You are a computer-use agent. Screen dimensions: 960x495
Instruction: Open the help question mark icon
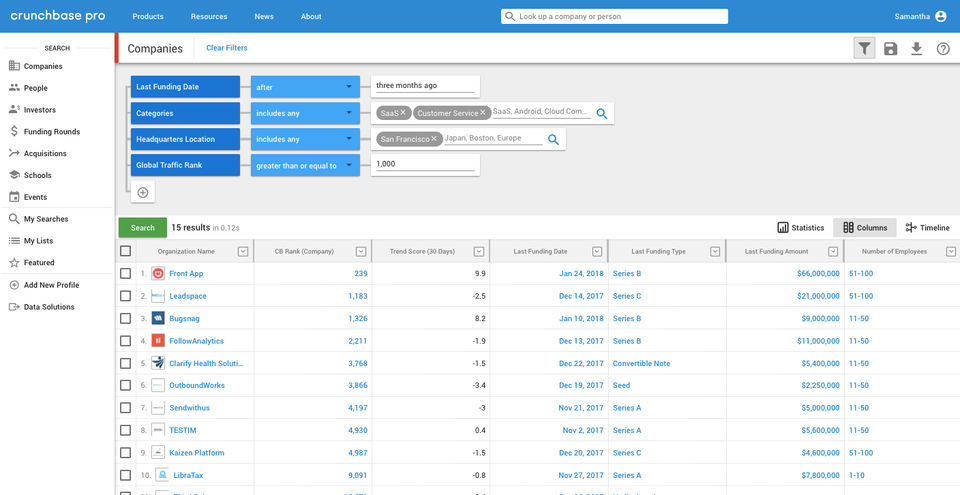(943, 49)
